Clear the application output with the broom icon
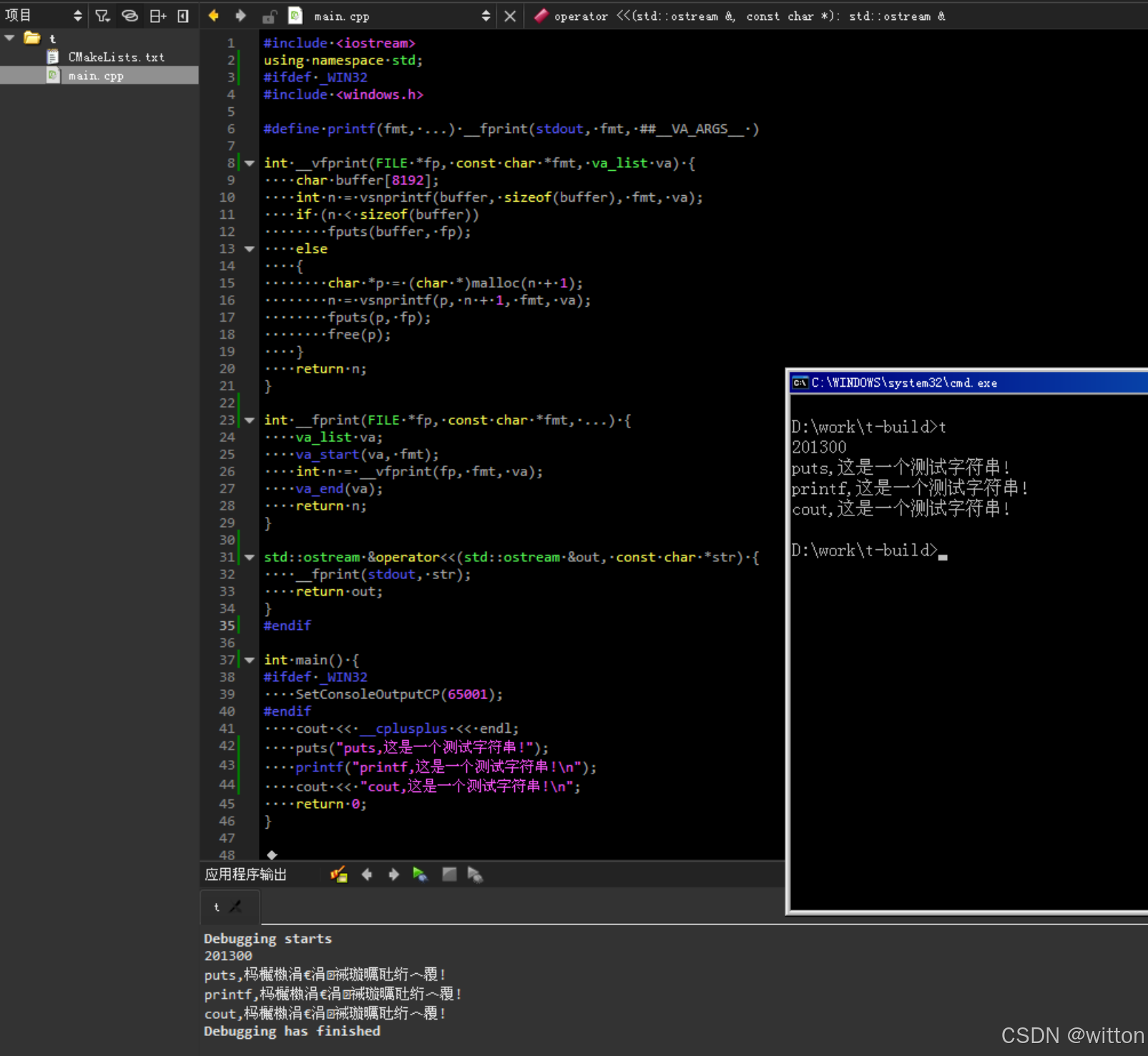This screenshot has height=1056, width=1148. tap(339, 874)
